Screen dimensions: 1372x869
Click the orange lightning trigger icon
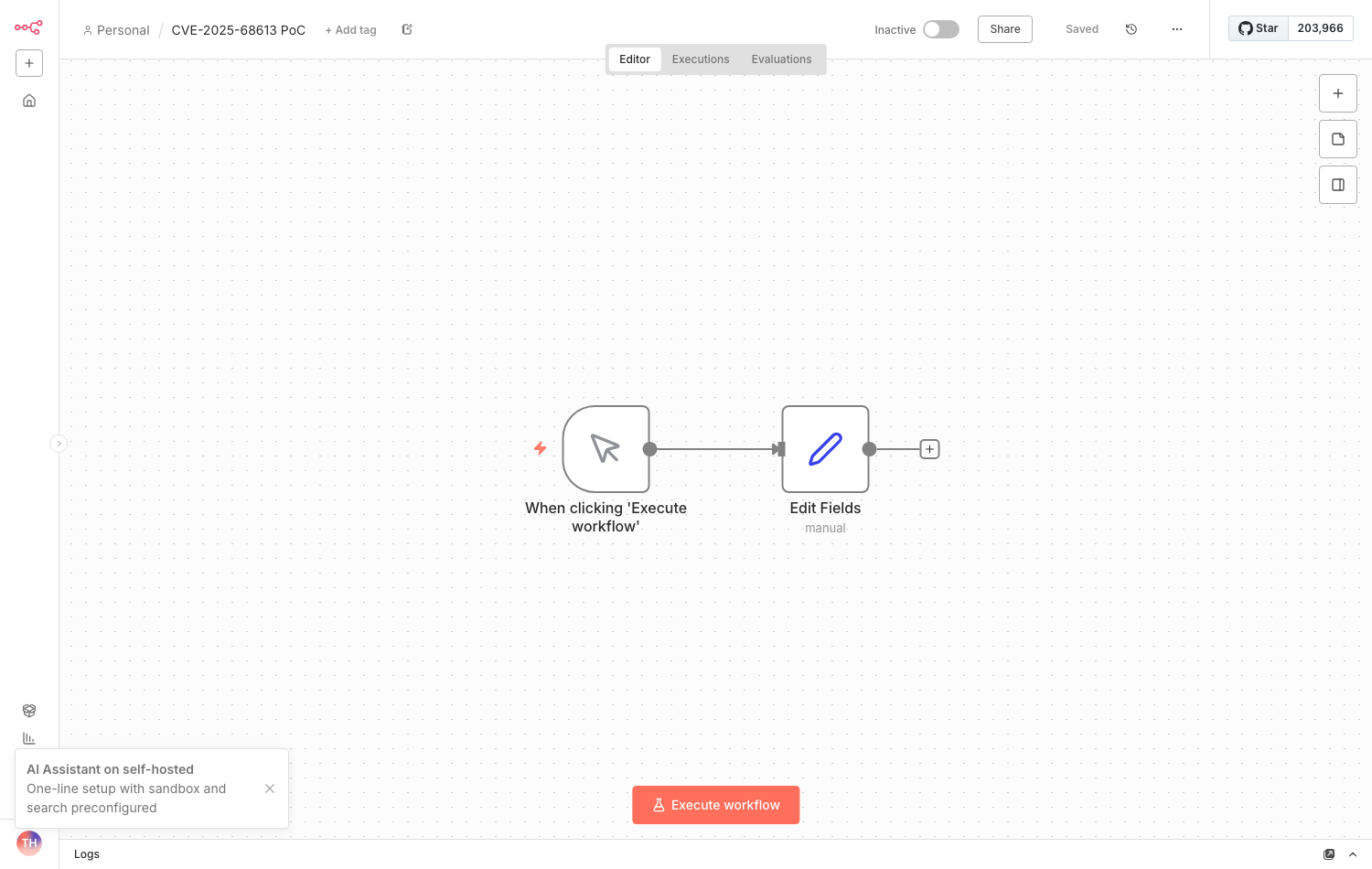(x=541, y=448)
